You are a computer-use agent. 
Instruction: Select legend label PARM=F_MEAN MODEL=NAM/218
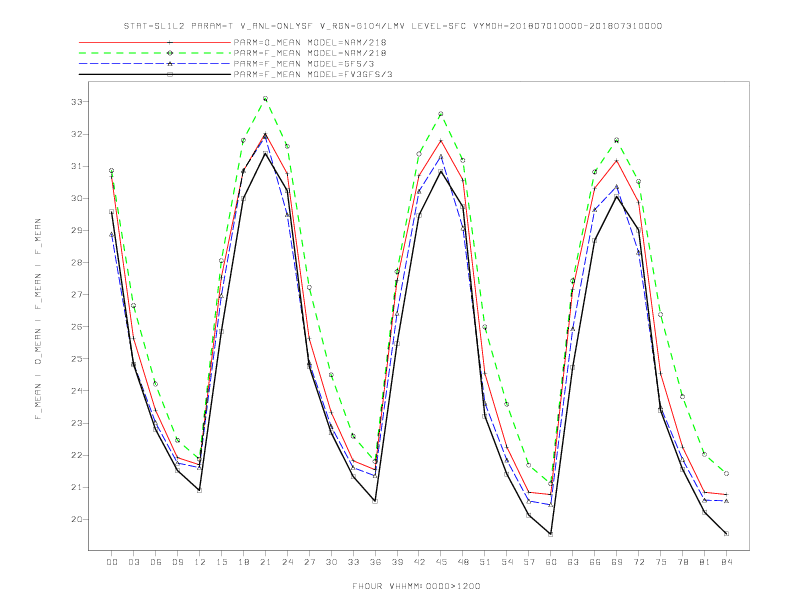coord(310,53)
